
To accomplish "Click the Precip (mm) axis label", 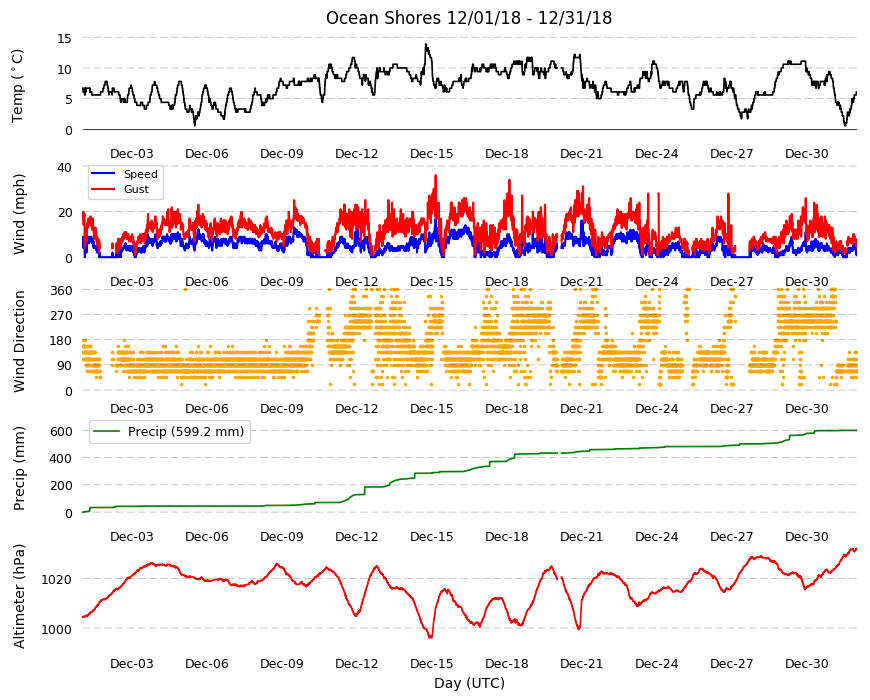I will coord(19,468).
